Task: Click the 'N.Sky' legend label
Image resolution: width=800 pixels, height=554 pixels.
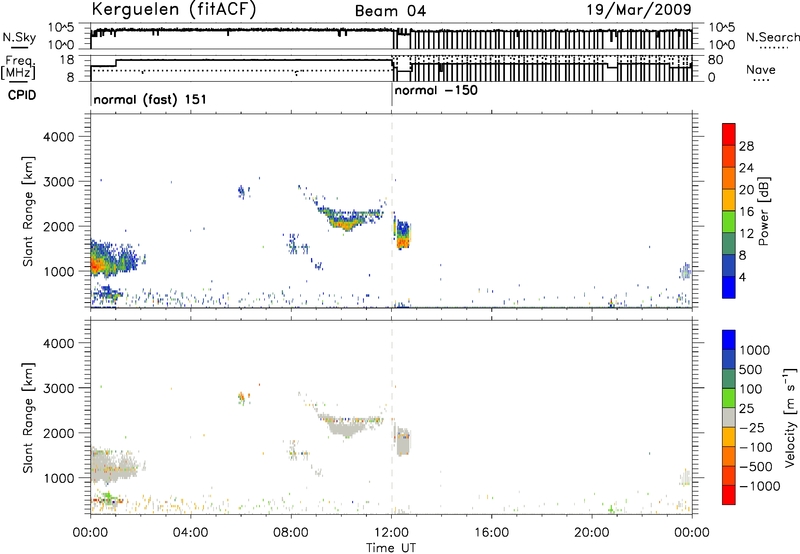Action: (19, 37)
